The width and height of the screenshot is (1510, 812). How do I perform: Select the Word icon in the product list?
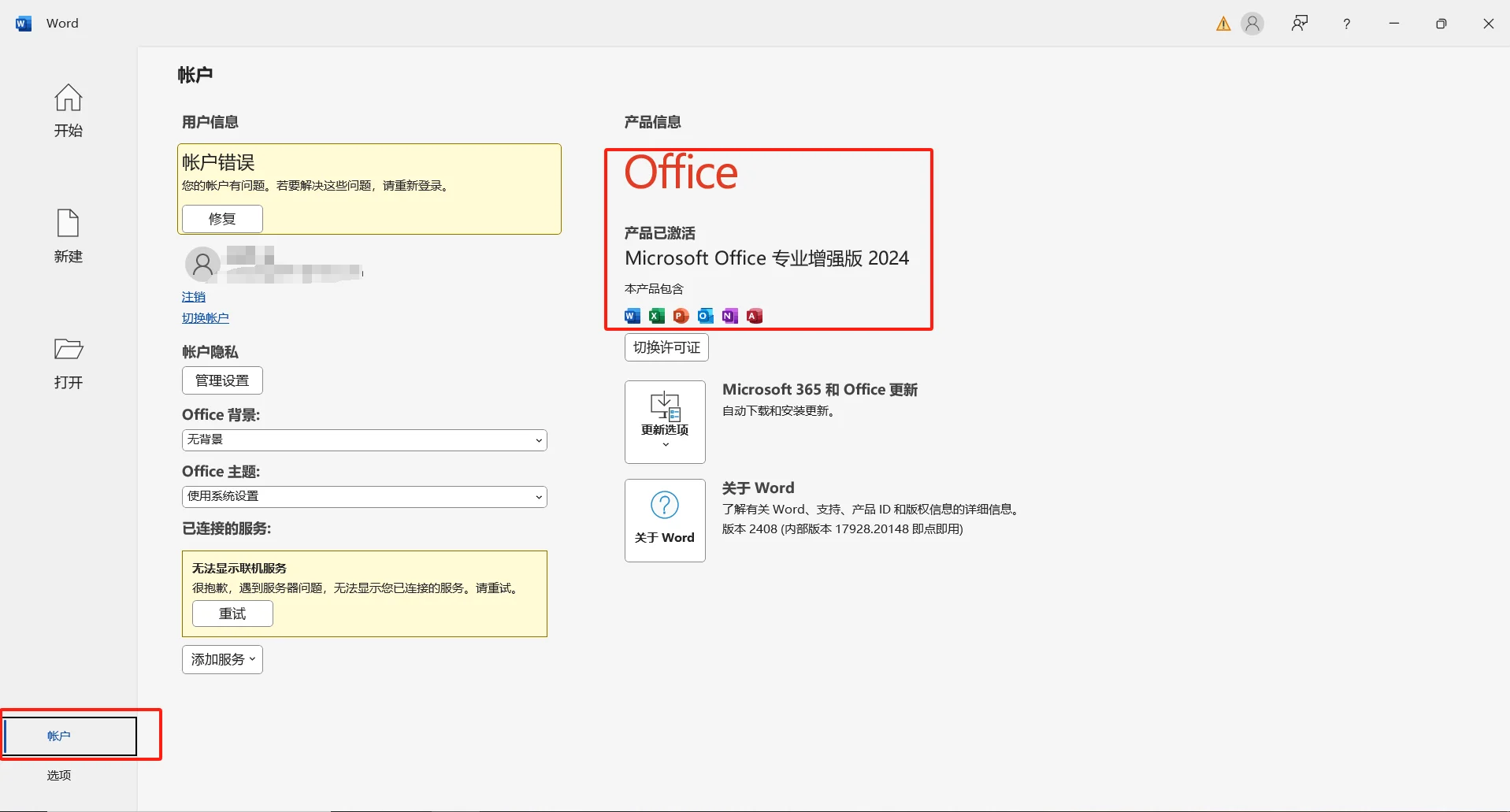631,315
